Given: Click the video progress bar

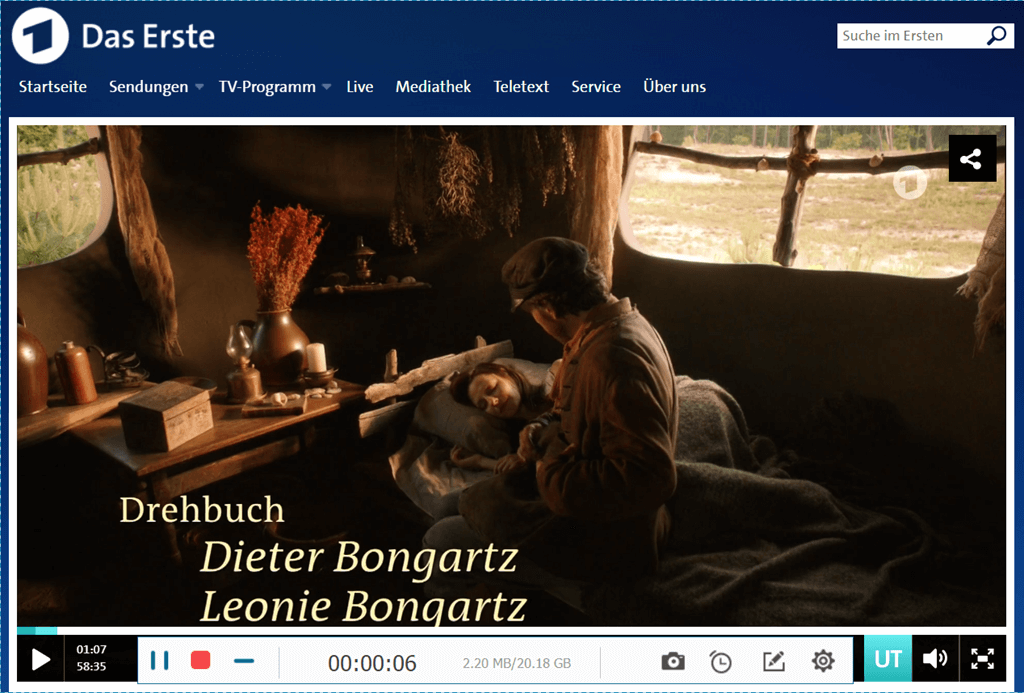Looking at the screenshot, I should [x=511, y=630].
